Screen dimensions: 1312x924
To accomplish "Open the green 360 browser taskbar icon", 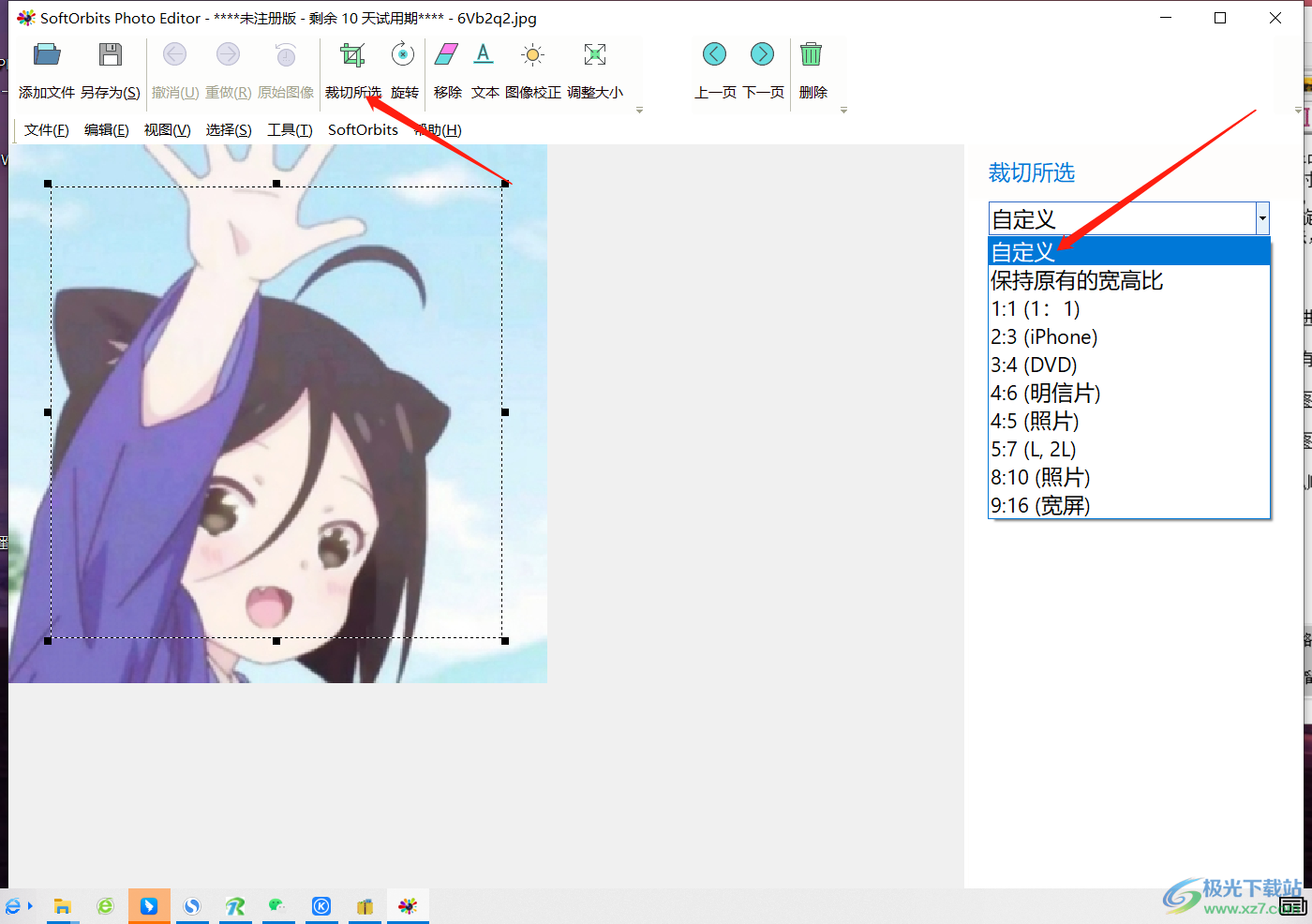I will click(106, 906).
